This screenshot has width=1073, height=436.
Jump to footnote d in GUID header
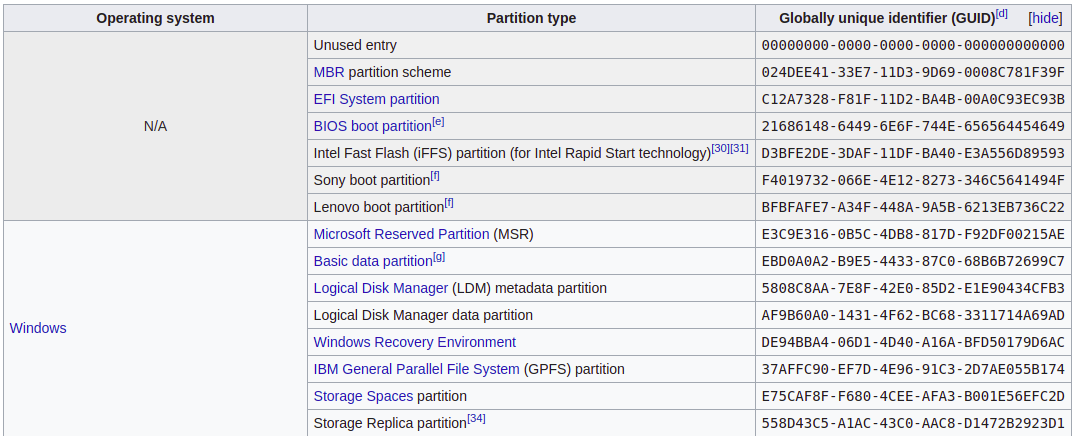tap(1002, 14)
